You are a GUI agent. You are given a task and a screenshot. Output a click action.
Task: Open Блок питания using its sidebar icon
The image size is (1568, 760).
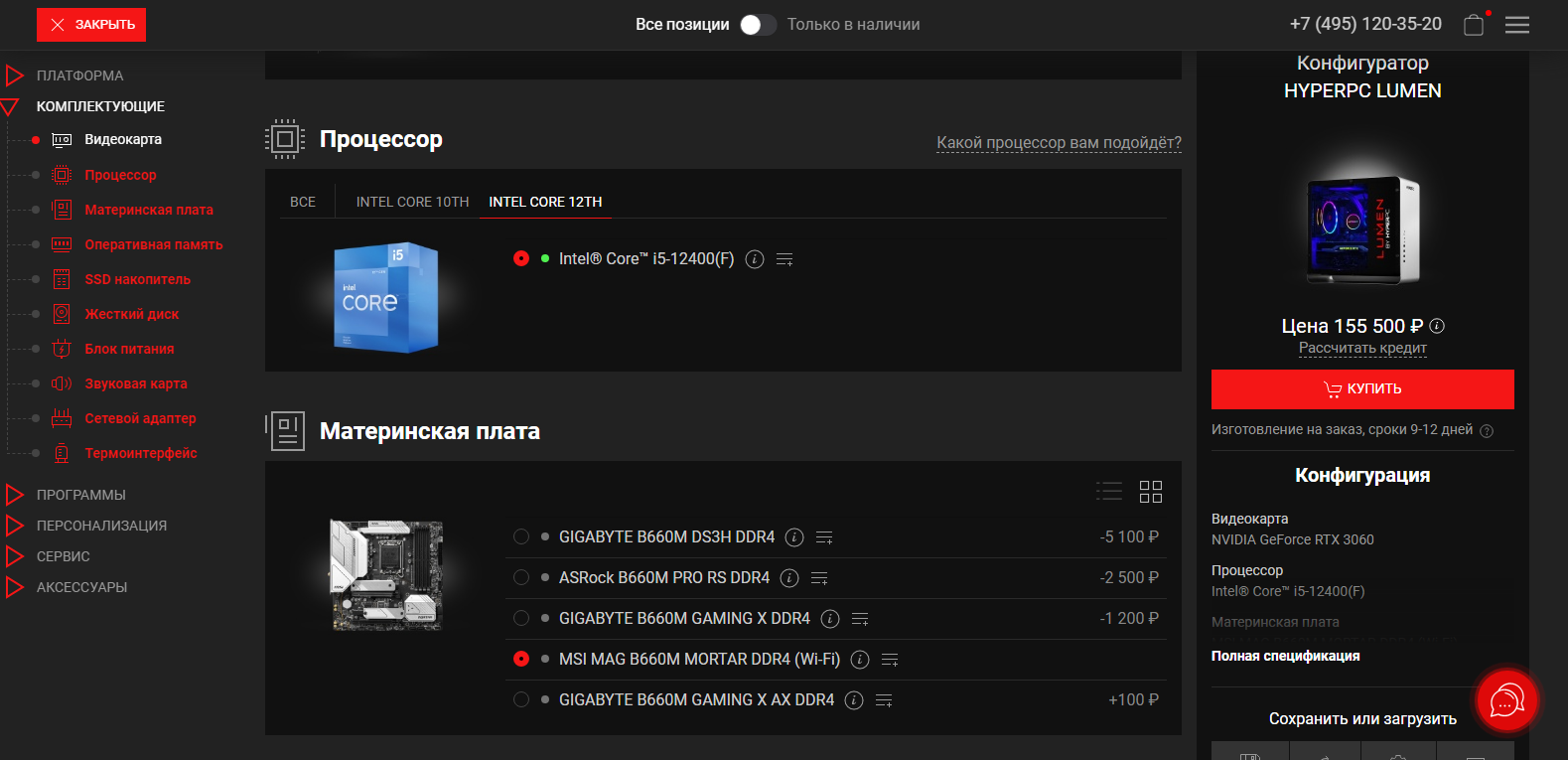coord(62,349)
